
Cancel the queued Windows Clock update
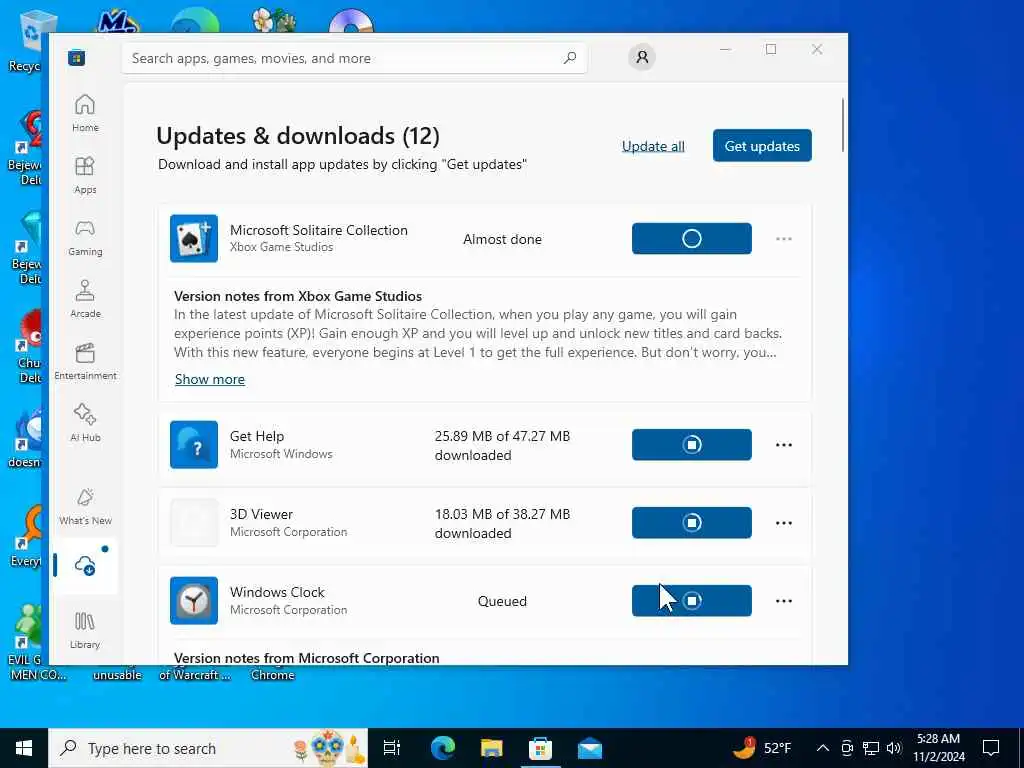[692, 601]
